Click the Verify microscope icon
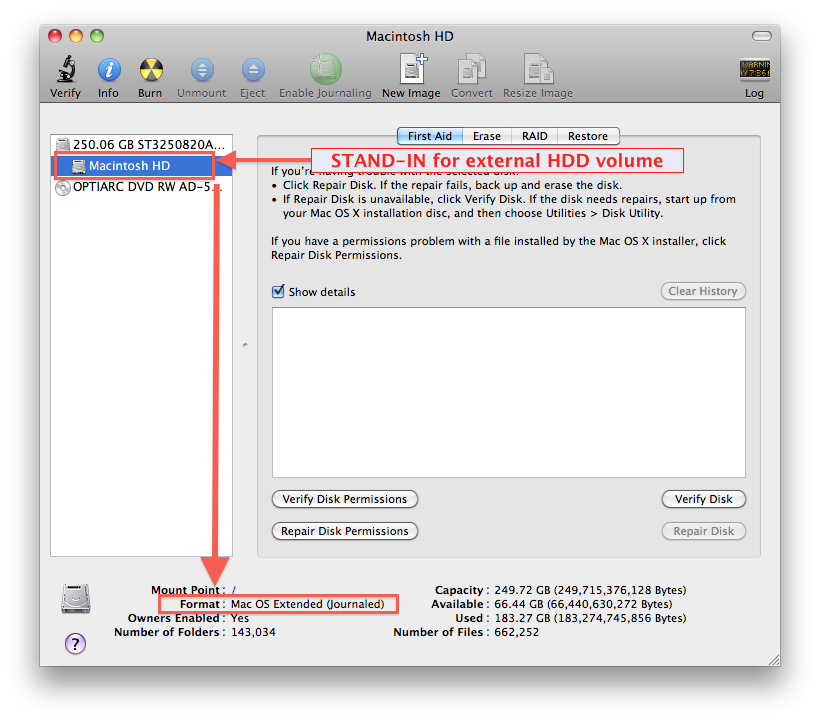The height and width of the screenshot is (721, 820). (66, 69)
